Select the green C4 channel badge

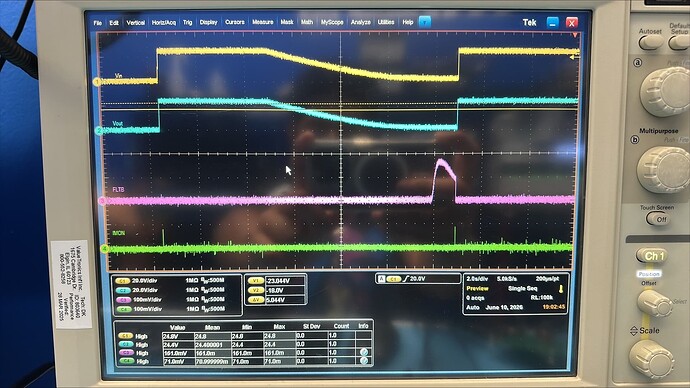pos(124,310)
